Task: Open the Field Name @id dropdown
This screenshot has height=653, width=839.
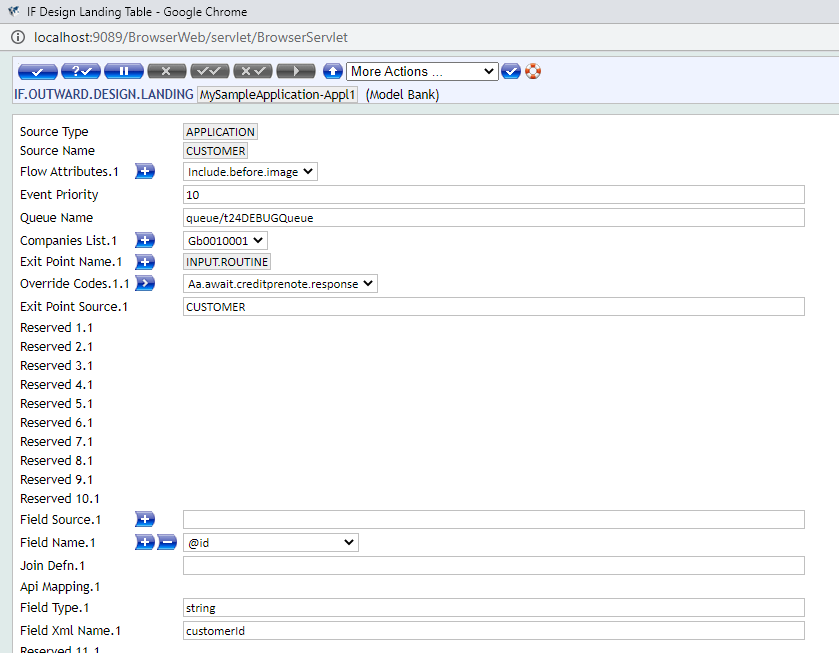Action: pyautogui.click(x=270, y=543)
